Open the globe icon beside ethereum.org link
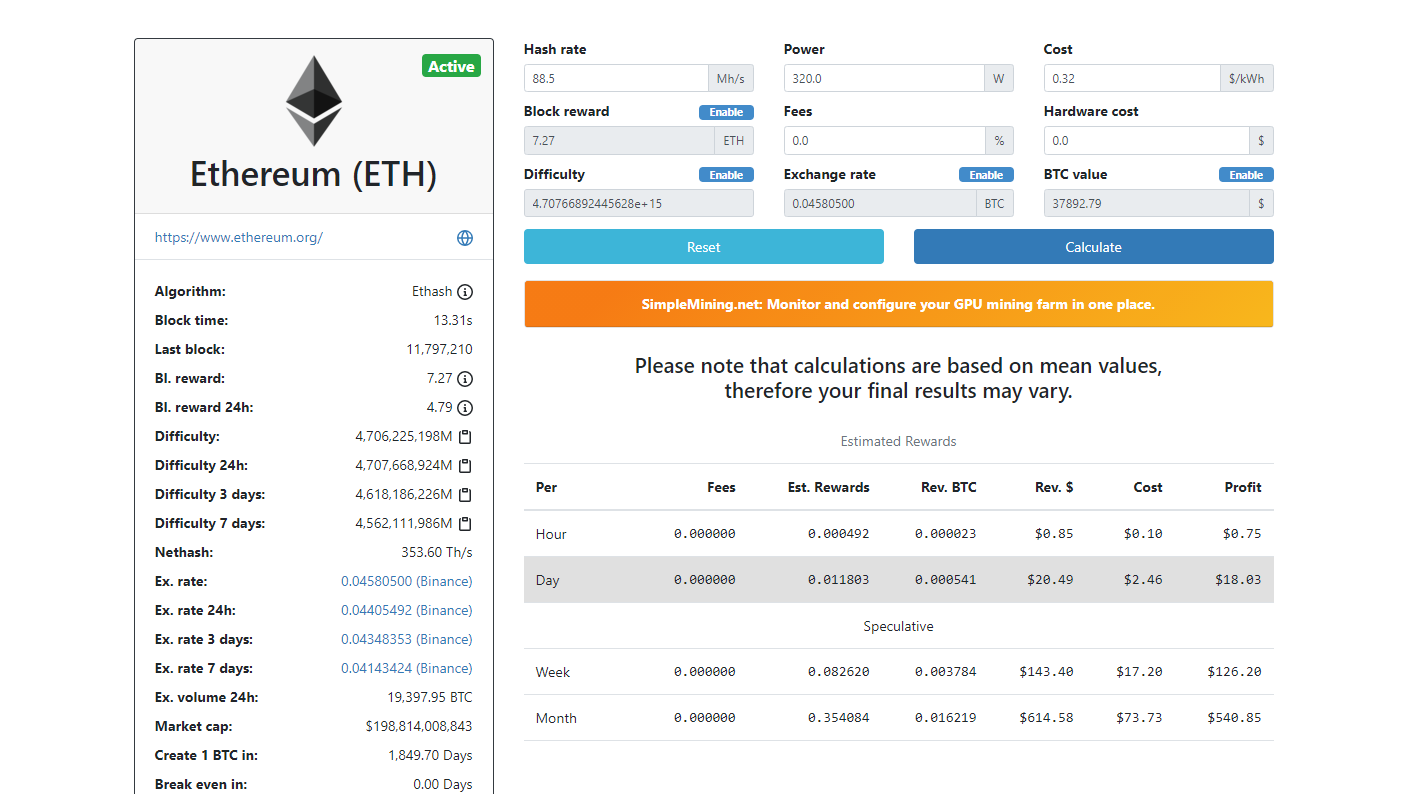 [465, 238]
